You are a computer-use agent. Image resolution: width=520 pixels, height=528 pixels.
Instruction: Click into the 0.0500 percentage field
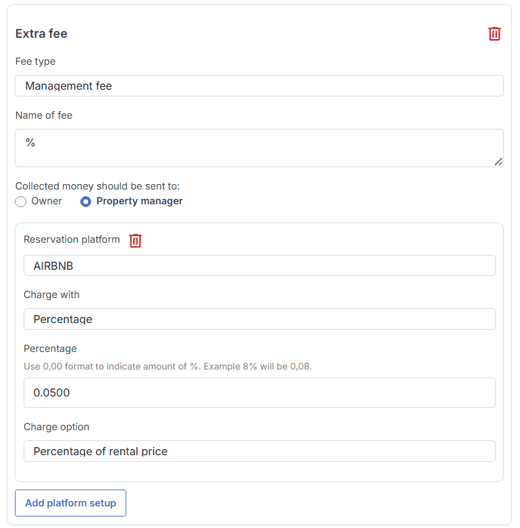[259, 393]
